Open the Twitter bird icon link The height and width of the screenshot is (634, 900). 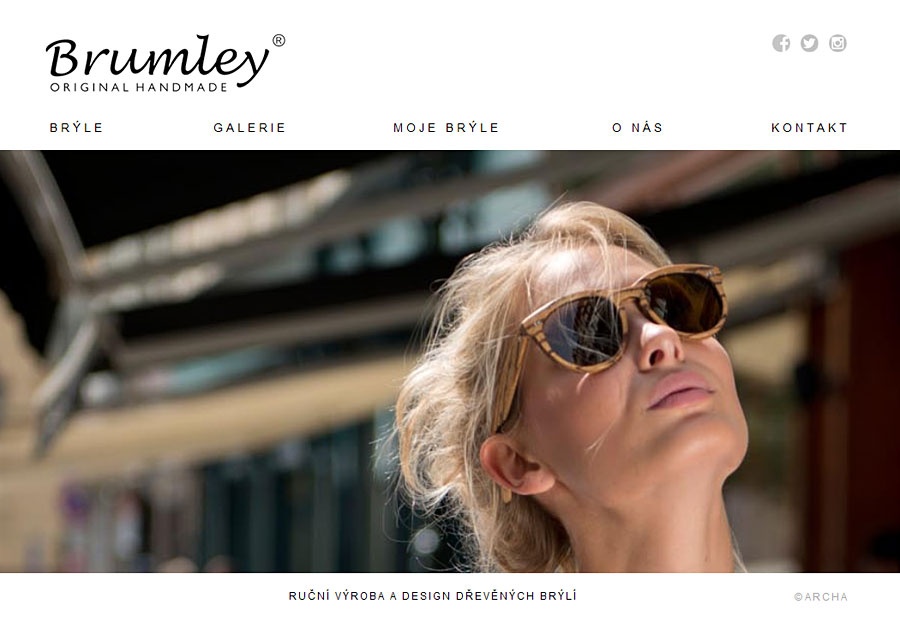click(x=809, y=43)
